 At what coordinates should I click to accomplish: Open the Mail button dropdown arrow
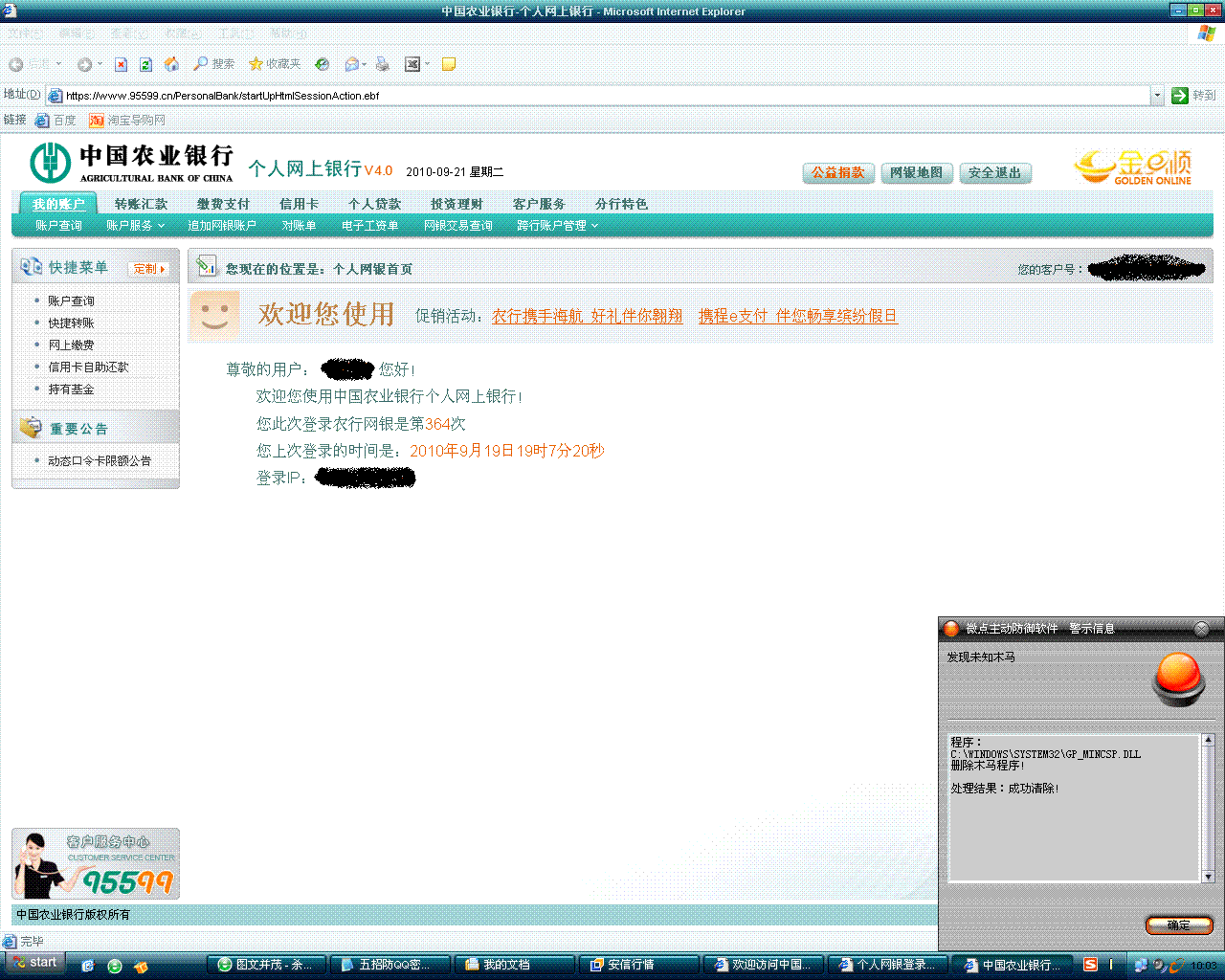click(365, 64)
